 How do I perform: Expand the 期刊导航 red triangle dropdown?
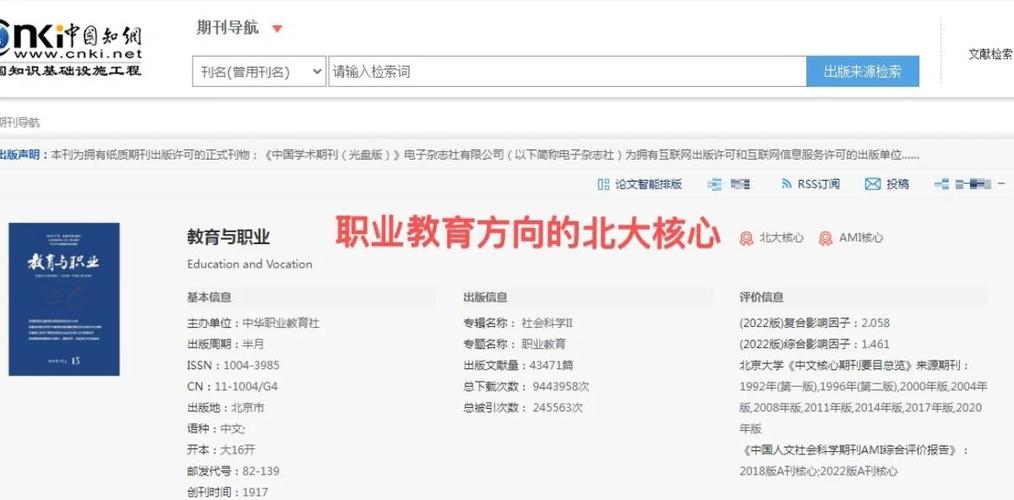pos(277,28)
